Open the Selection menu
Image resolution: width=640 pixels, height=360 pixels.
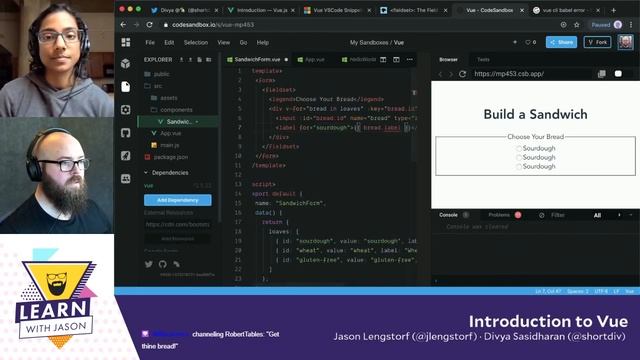coord(196,42)
